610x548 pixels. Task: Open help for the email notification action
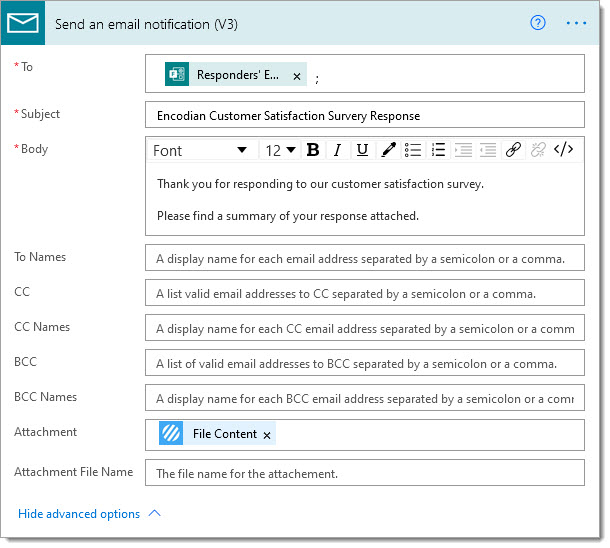[538, 23]
